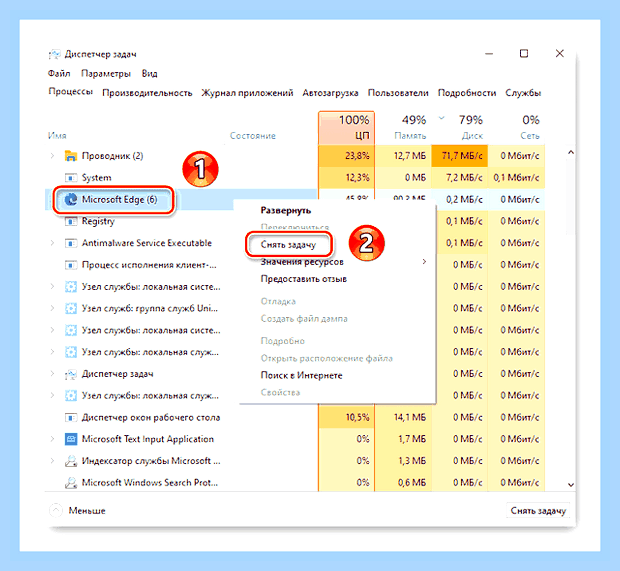The width and height of the screenshot is (620, 571).
Task: Maximize the Диспетчер задач window
Action: (x=524, y=53)
